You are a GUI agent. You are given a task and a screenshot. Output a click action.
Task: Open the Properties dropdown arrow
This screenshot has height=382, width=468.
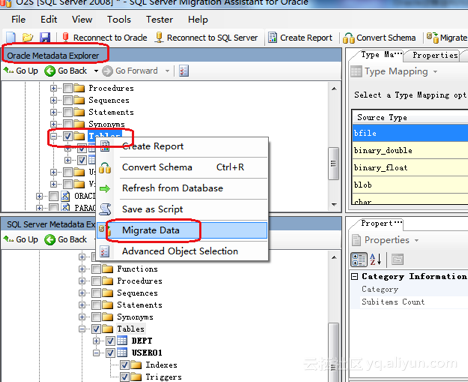click(x=416, y=240)
